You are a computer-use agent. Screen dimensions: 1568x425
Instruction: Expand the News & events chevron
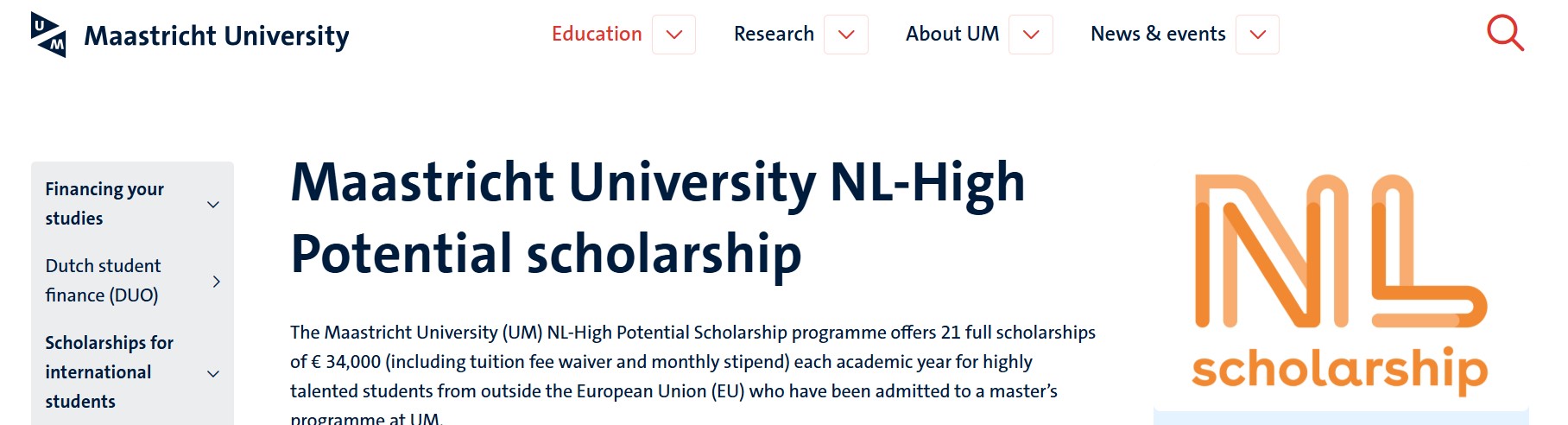[1257, 35]
